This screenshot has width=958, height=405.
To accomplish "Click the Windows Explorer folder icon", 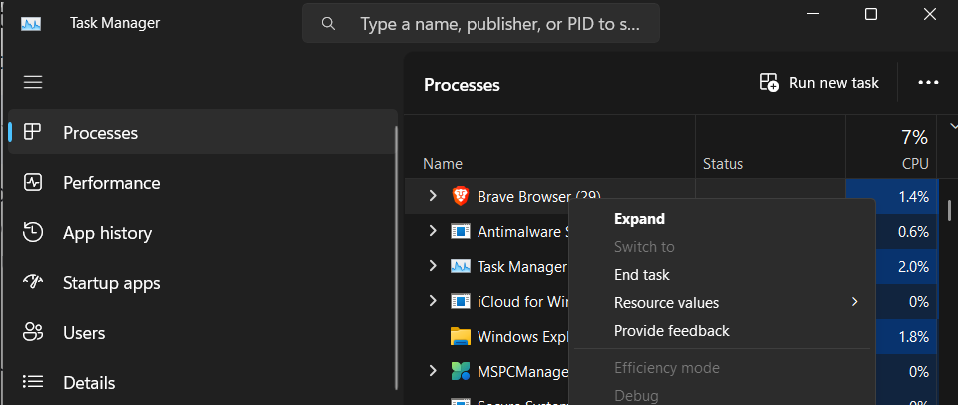I will tap(460, 336).
